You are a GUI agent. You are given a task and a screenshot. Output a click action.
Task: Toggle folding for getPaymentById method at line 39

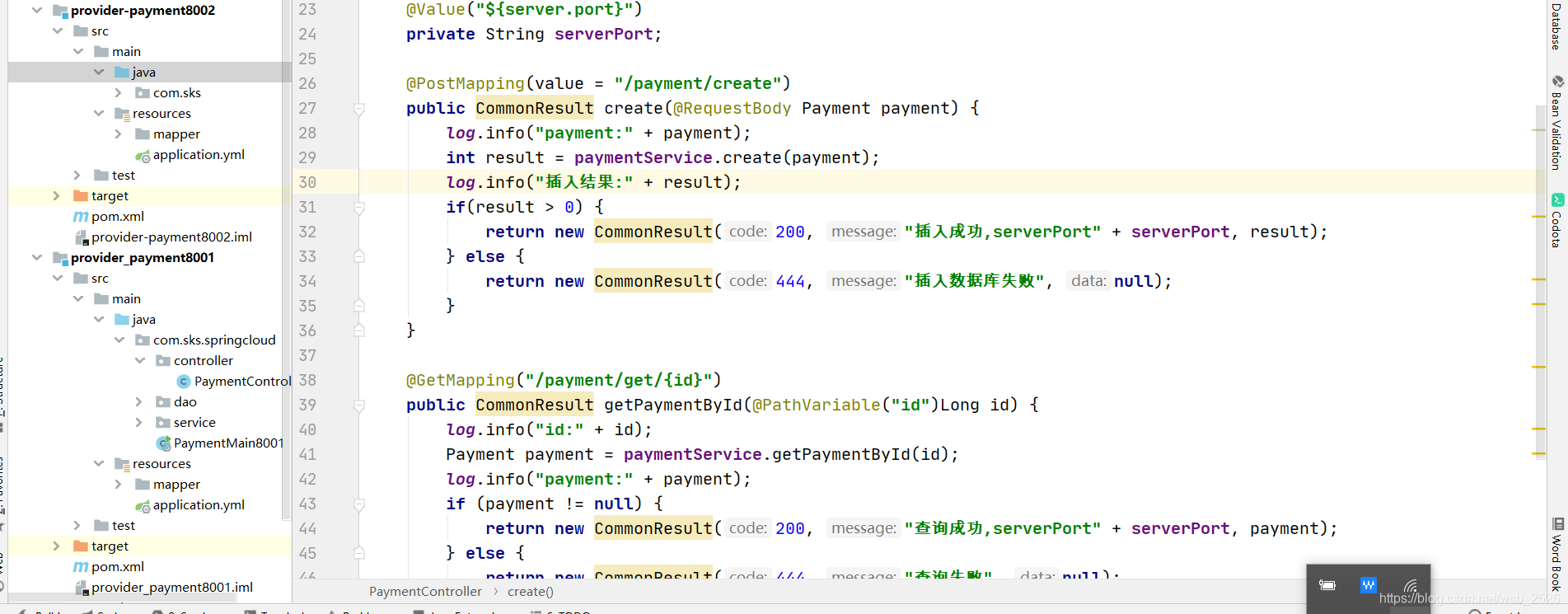point(359,405)
